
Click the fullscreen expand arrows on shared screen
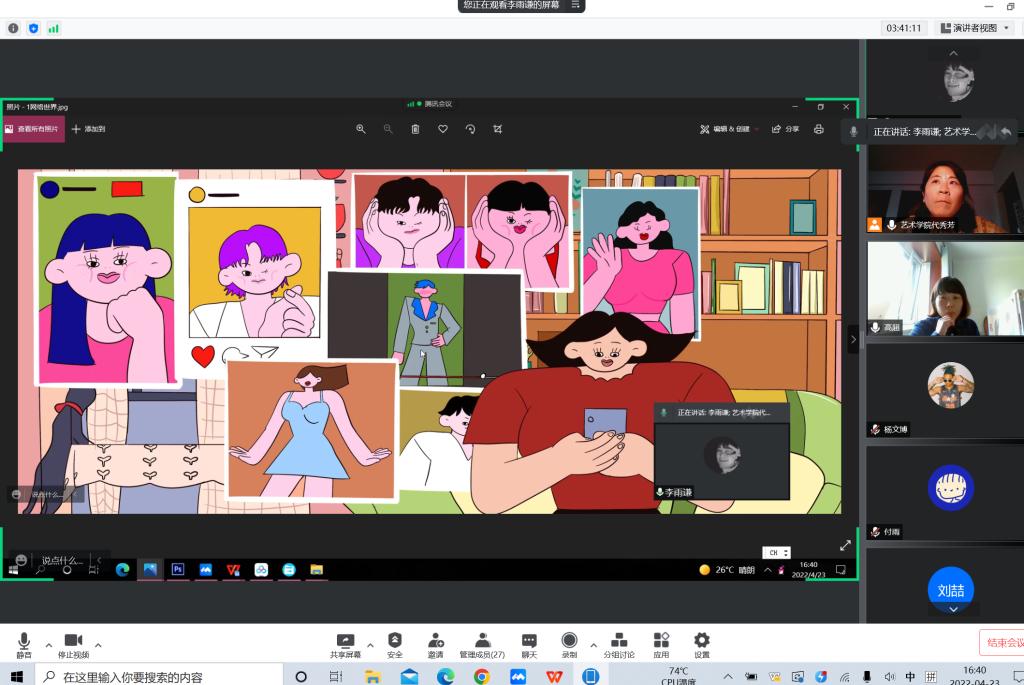pos(845,545)
